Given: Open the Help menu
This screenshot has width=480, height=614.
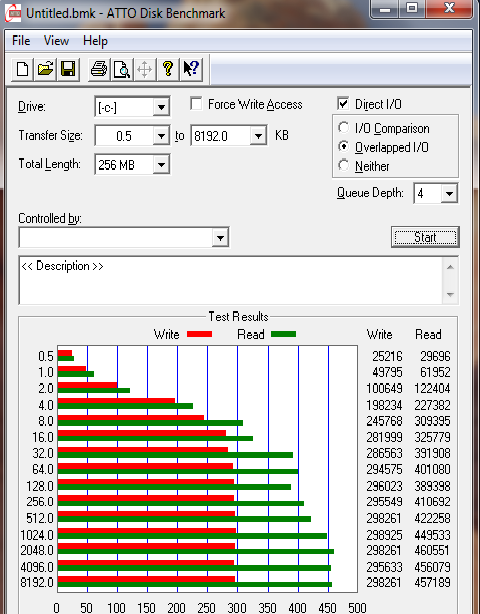Looking at the screenshot, I should pyautogui.click(x=95, y=41).
